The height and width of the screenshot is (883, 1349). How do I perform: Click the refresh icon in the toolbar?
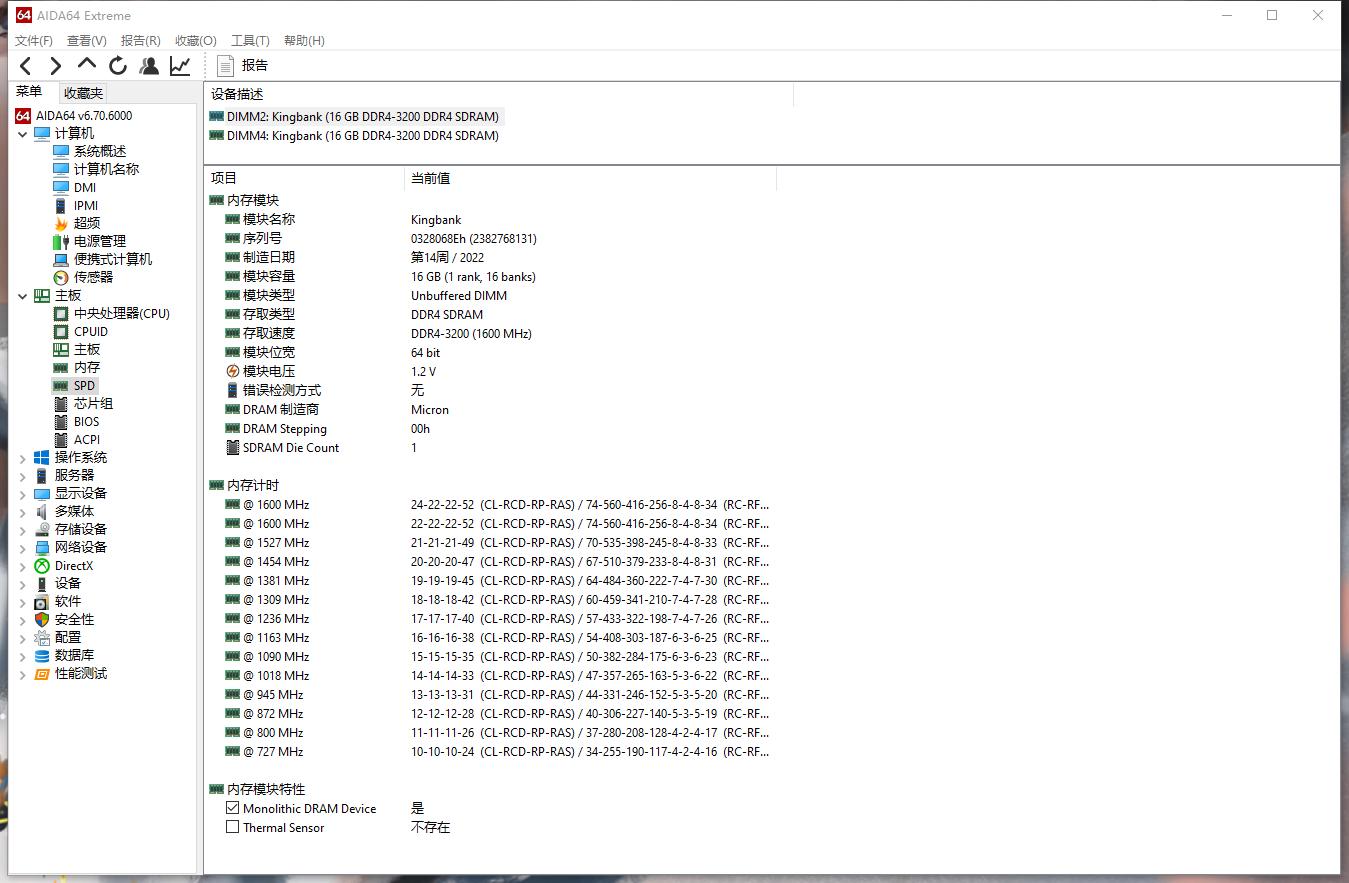(117, 65)
